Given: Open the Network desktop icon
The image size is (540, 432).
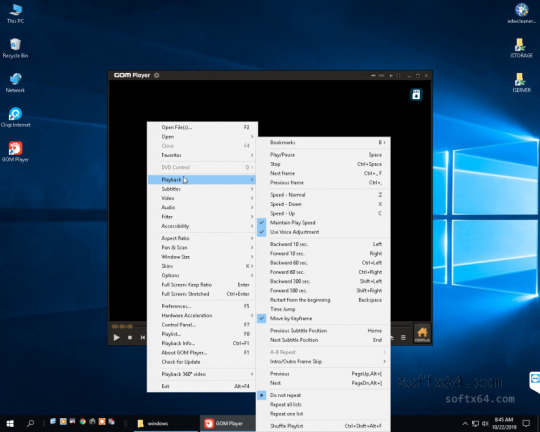Looking at the screenshot, I should pos(15,83).
